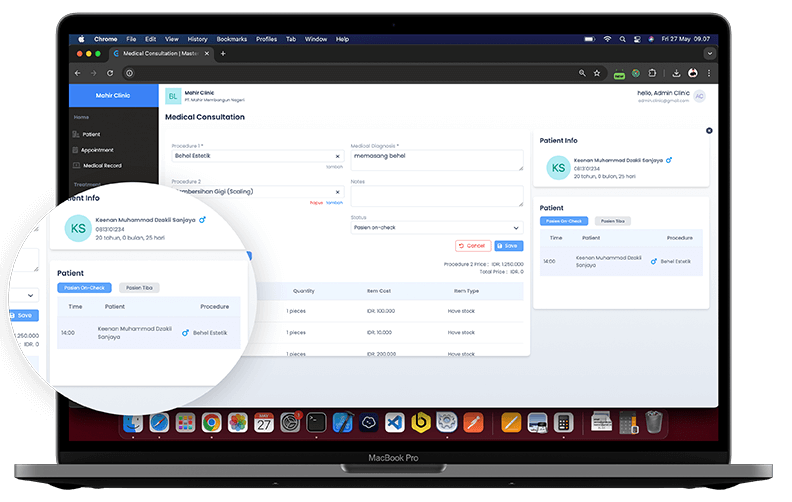This screenshot has width=792, height=502.
Task: Open the Bookmarks menu in menu bar
Action: [x=231, y=39]
